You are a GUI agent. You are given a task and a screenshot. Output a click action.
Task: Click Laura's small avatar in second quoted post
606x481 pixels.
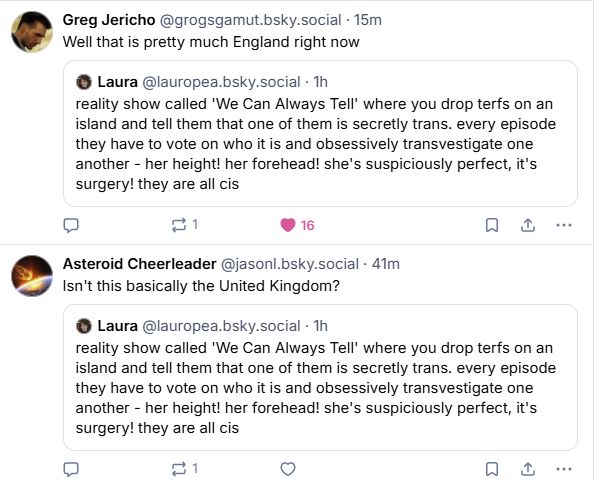pyautogui.click(x=85, y=326)
